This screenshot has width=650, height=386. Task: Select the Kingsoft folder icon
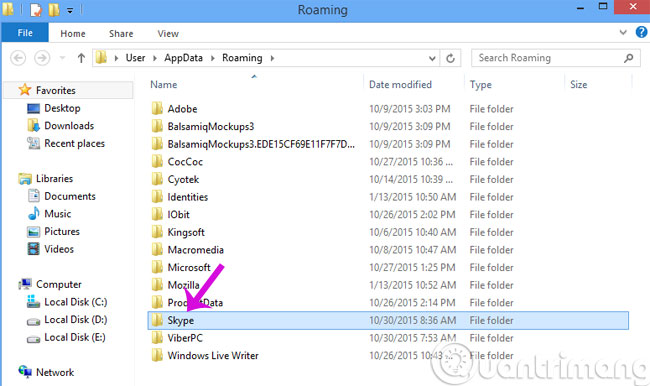coord(158,232)
